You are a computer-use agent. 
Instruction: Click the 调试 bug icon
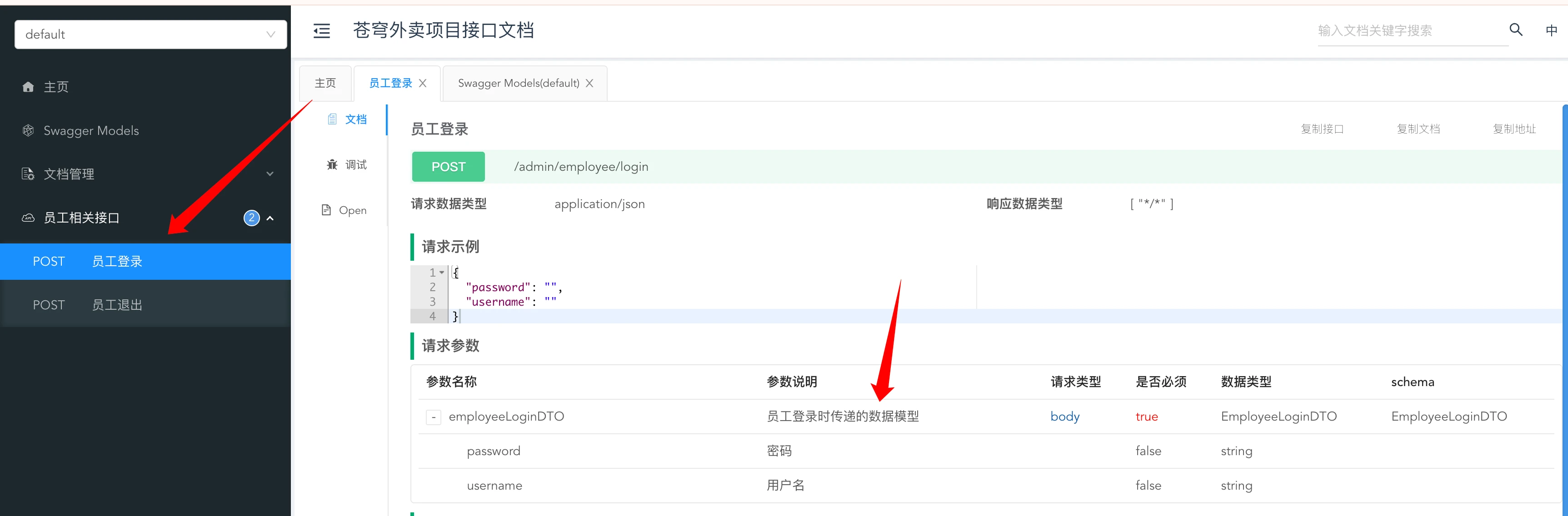tap(332, 164)
